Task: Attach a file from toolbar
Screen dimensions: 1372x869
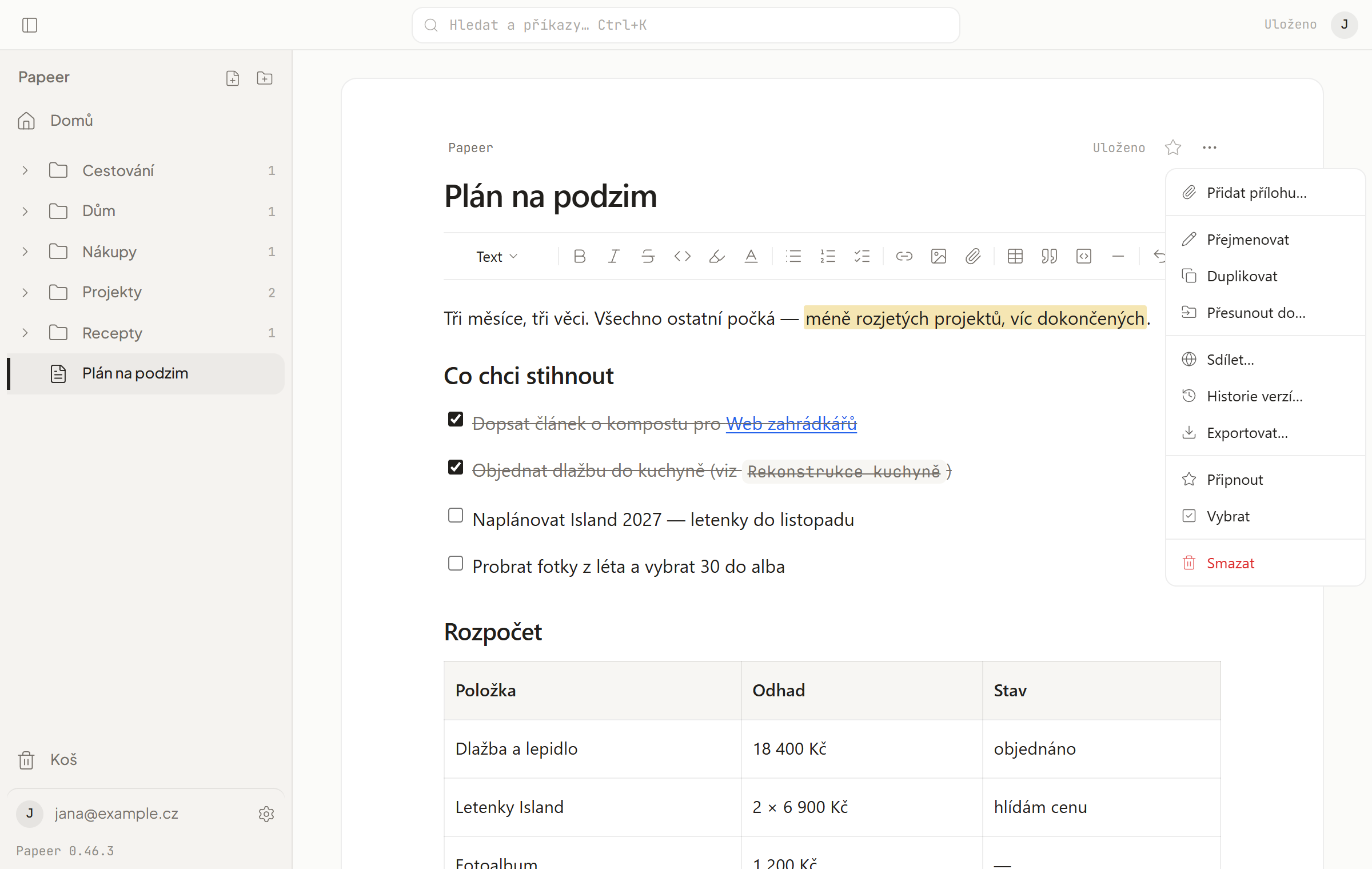Action: [x=973, y=256]
